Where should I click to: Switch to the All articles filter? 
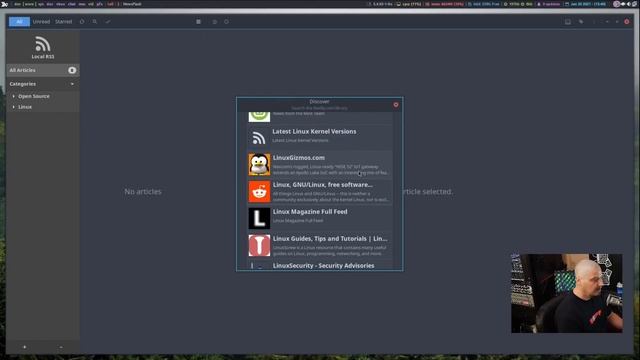tap(19, 22)
